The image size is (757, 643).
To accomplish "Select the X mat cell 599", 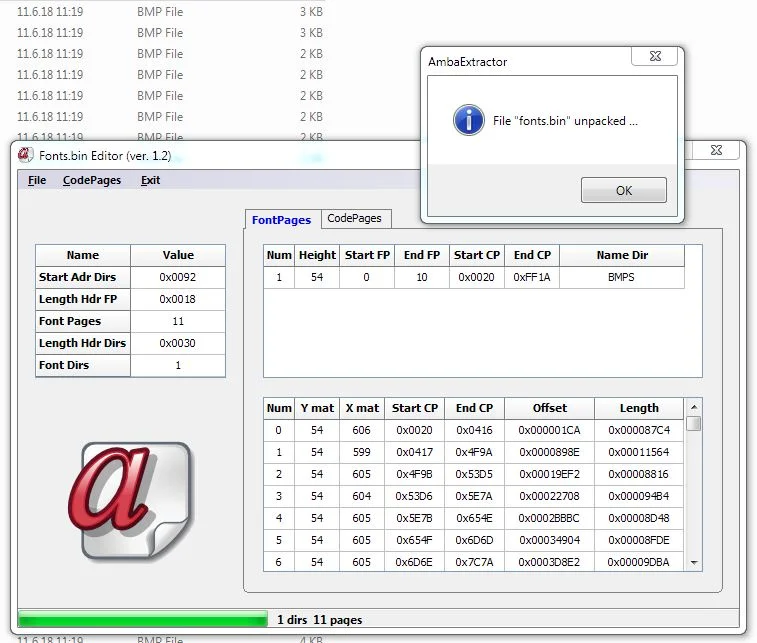I will click(x=362, y=452).
